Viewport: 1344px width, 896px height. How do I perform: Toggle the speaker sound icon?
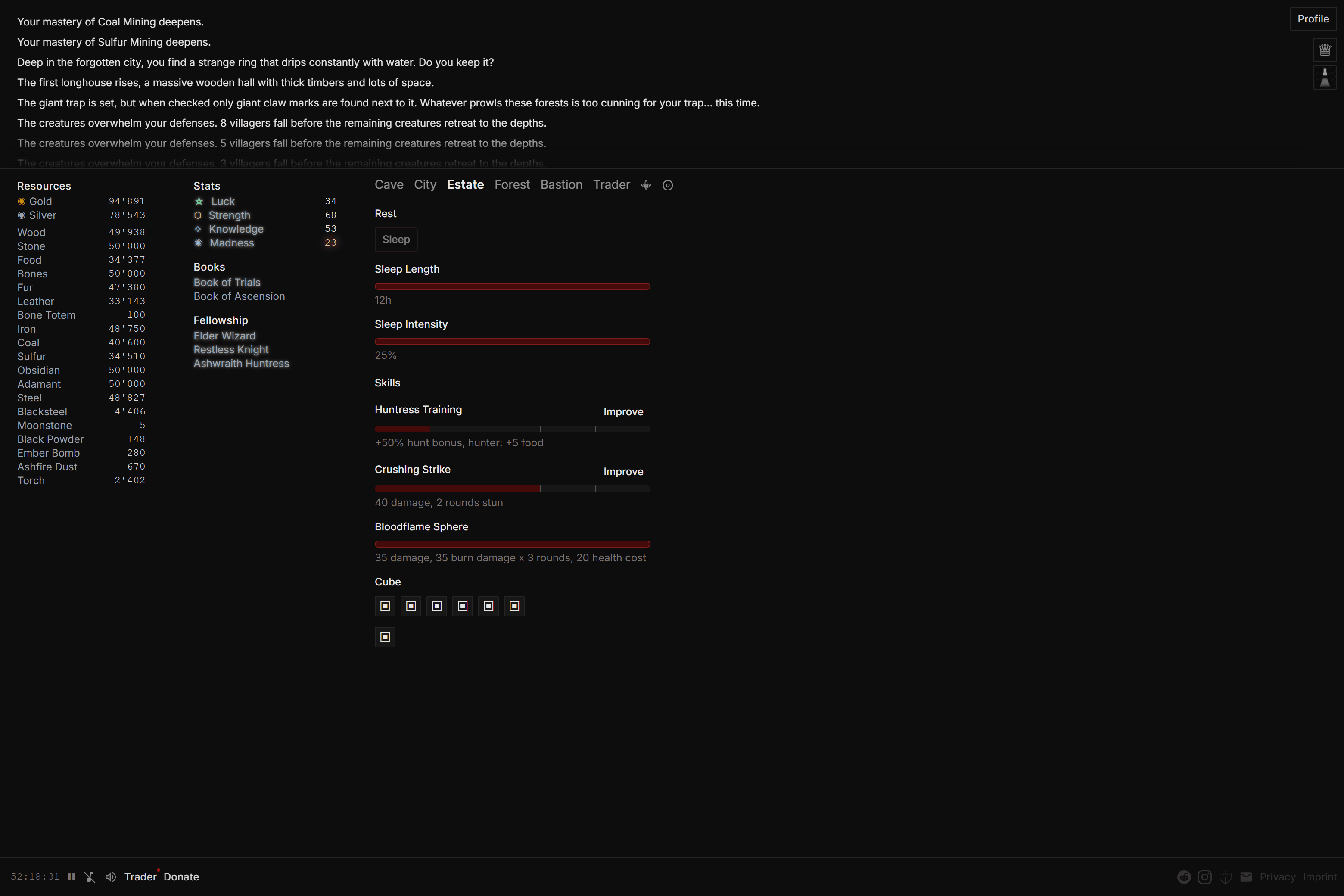111,877
